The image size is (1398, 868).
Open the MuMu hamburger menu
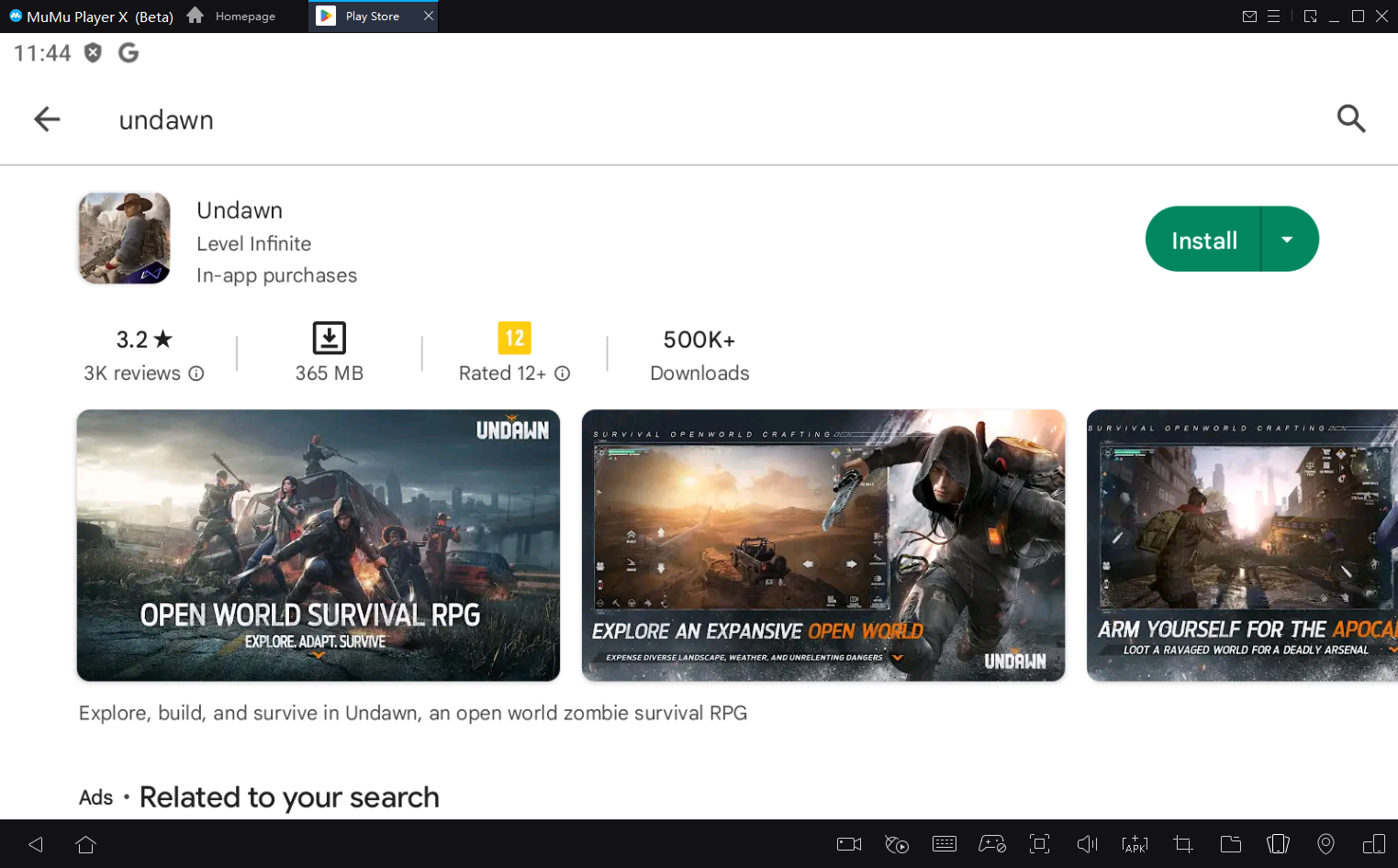[1273, 17]
